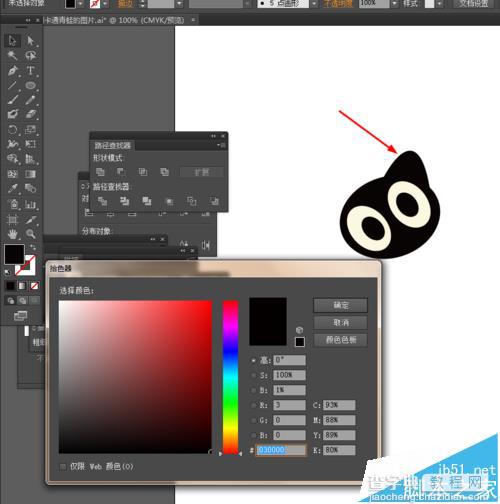Select the brightness B radio button

254,390
